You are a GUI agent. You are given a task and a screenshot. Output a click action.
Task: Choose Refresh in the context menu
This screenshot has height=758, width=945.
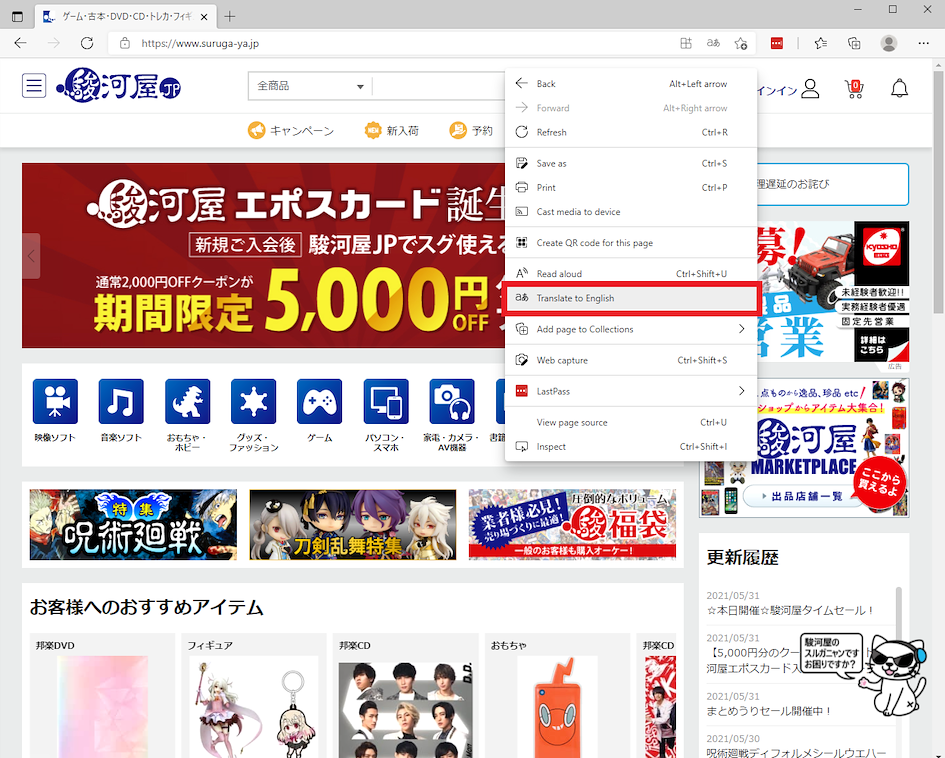click(x=631, y=132)
